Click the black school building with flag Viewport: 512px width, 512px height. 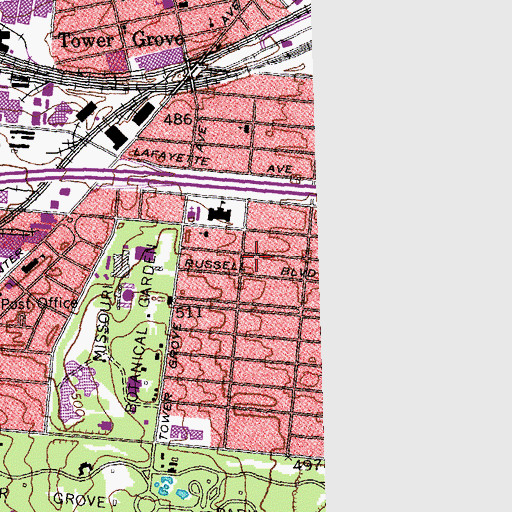click(x=219, y=212)
